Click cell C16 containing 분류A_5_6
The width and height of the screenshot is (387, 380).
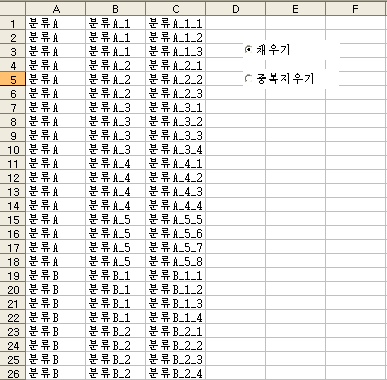click(176, 233)
